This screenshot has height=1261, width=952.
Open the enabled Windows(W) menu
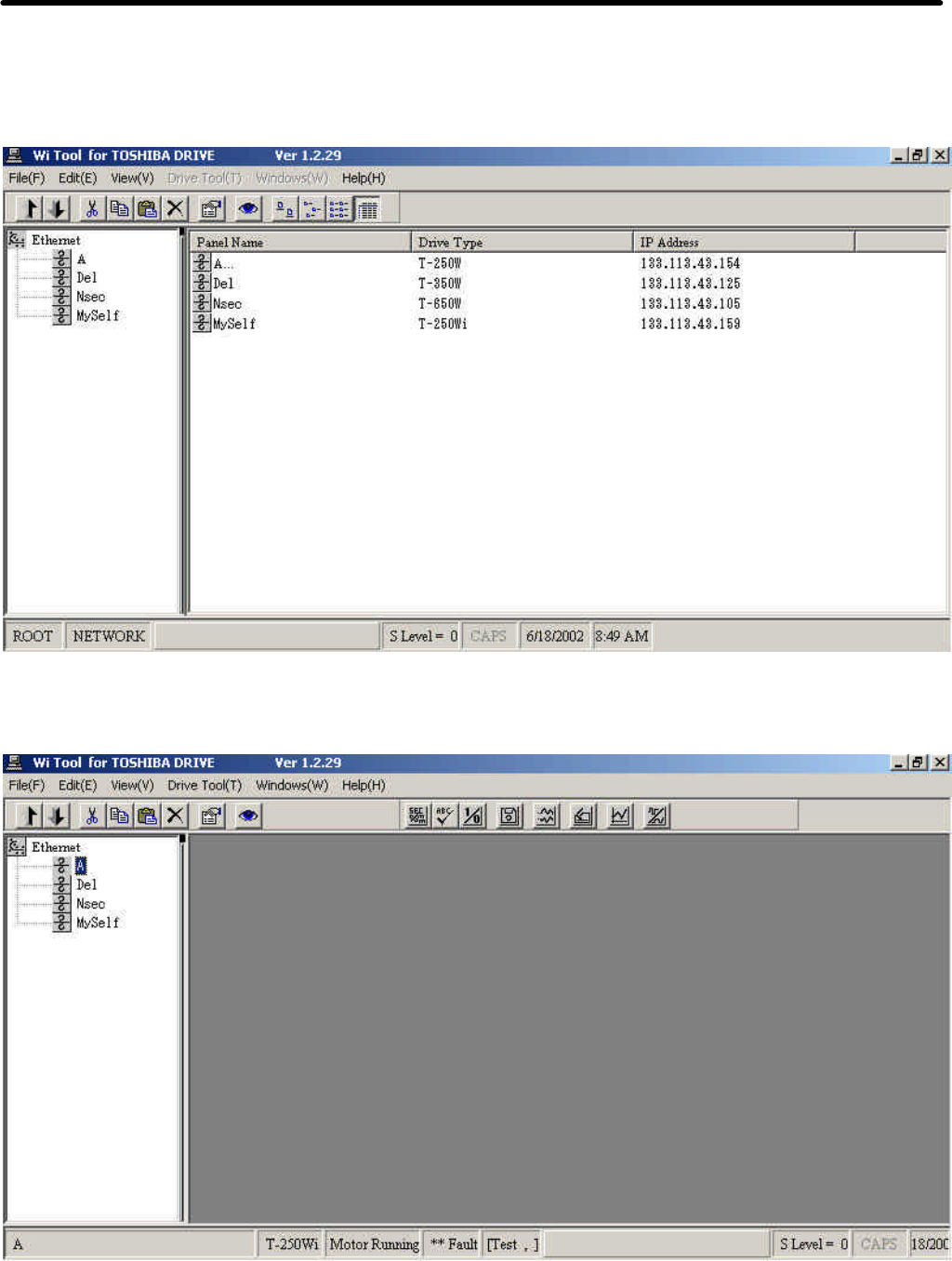[292, 785]
